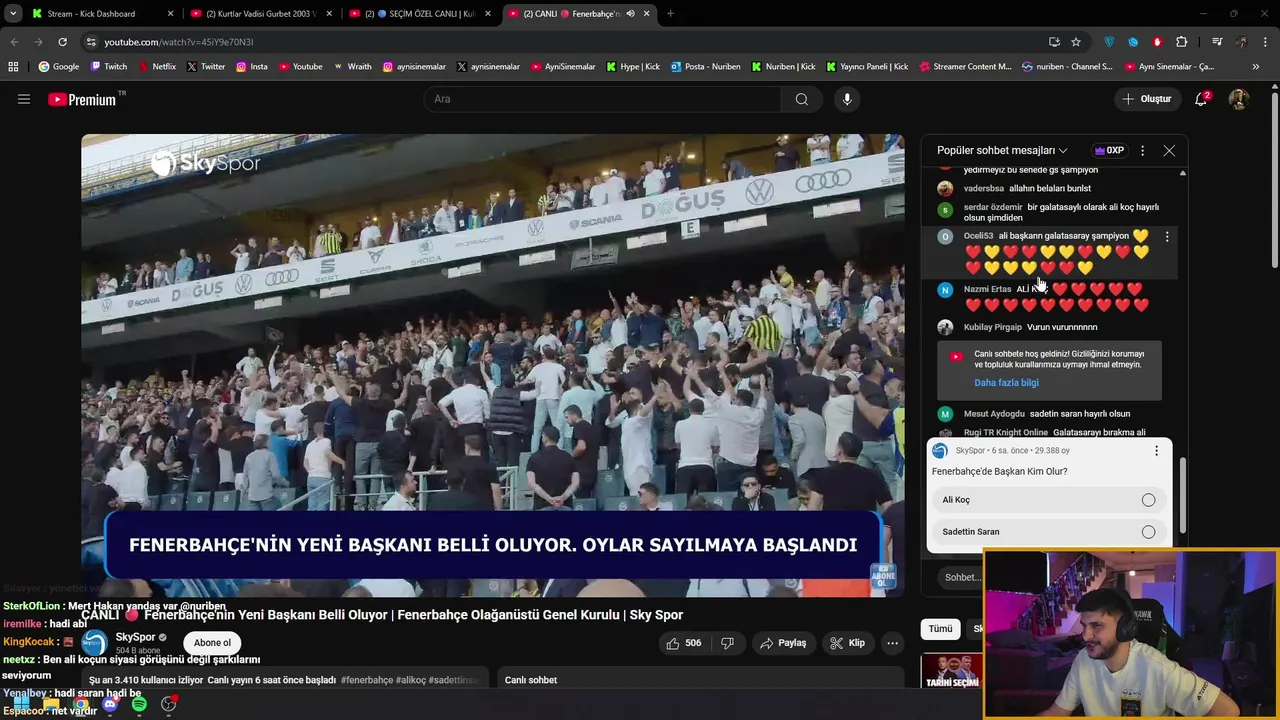
Task: Open the account avatar menu
Action: point(1238,99)
